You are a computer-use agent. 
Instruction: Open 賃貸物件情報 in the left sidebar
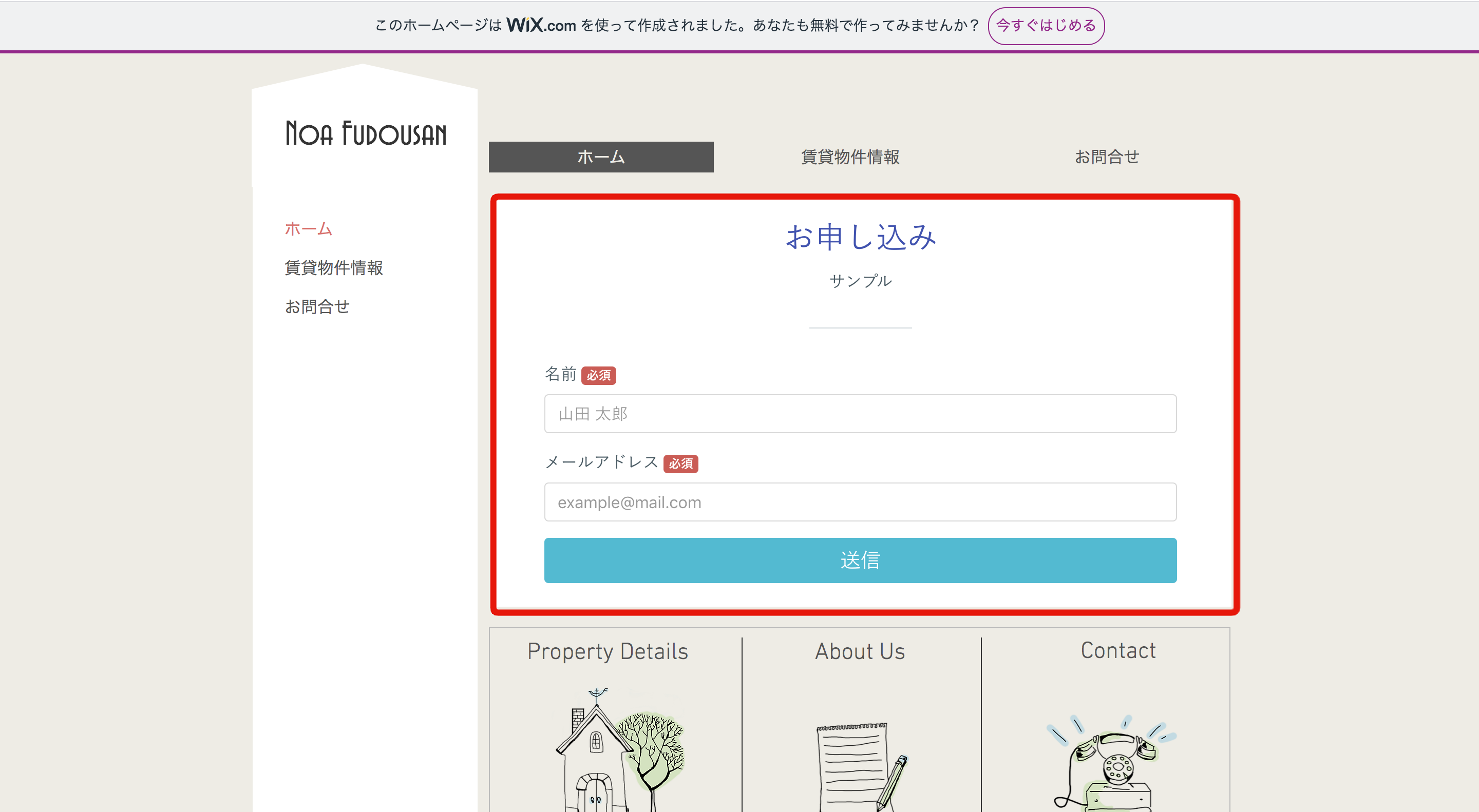pyautogui.click(x=334, y=267)
